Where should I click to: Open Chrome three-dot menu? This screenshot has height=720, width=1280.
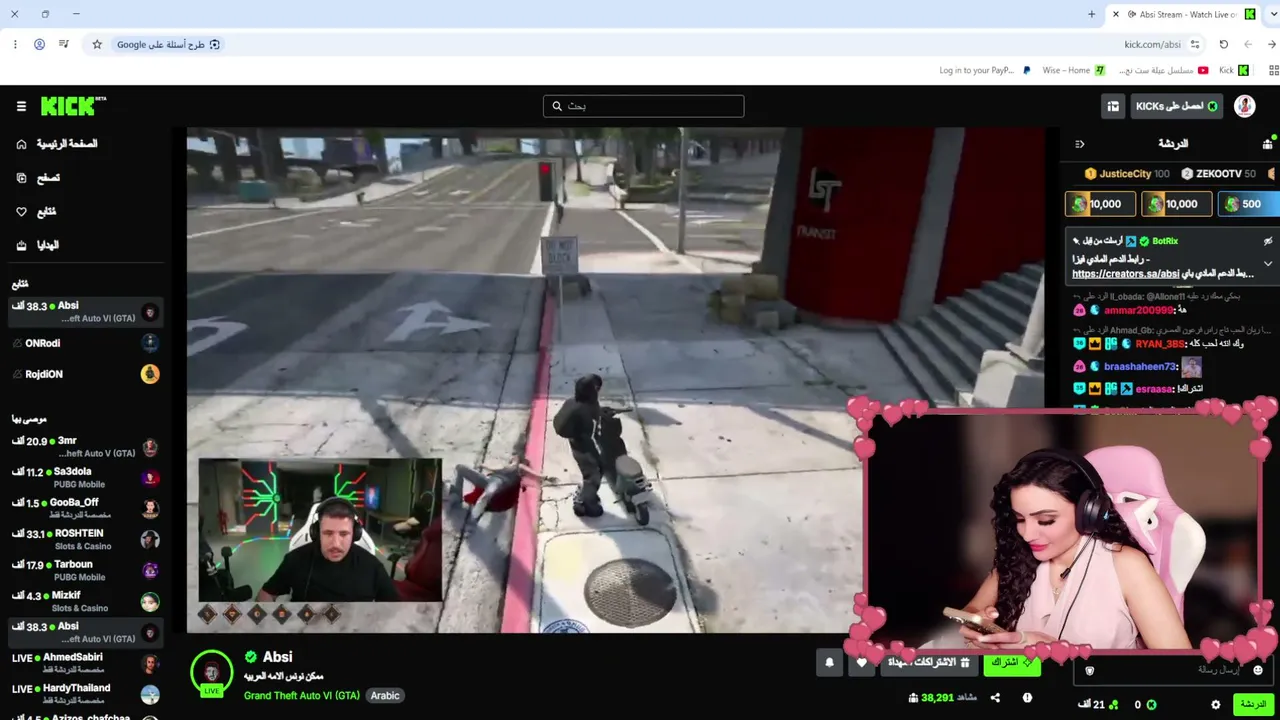[x=15, y=44]
